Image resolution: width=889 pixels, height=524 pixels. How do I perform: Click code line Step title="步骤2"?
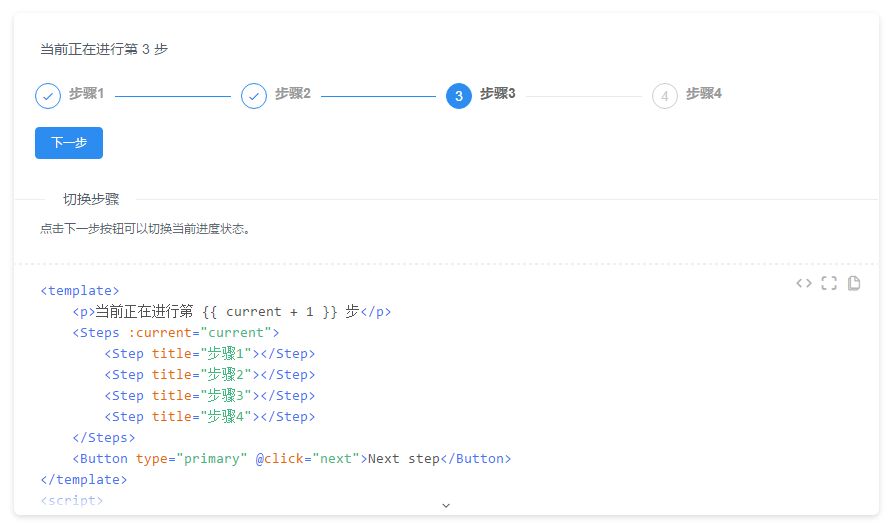[x=210, y=375]
